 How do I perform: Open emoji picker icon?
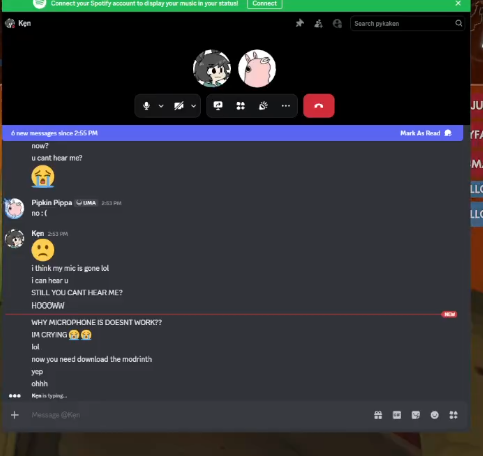(434, 415)
